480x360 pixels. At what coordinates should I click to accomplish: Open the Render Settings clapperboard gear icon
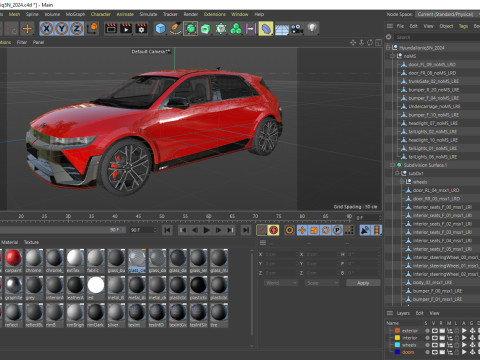(141, 29)
